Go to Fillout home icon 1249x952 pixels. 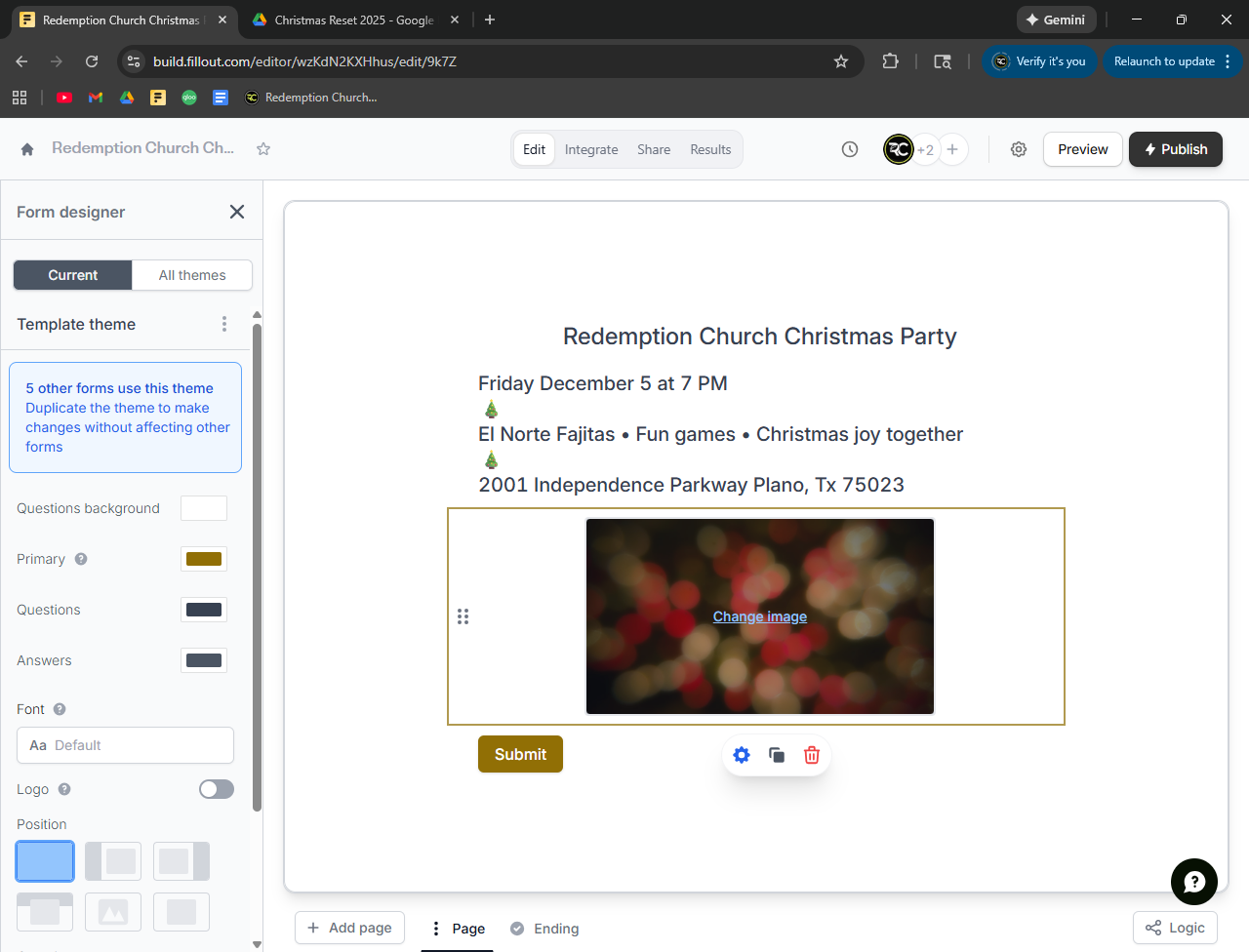27,149
